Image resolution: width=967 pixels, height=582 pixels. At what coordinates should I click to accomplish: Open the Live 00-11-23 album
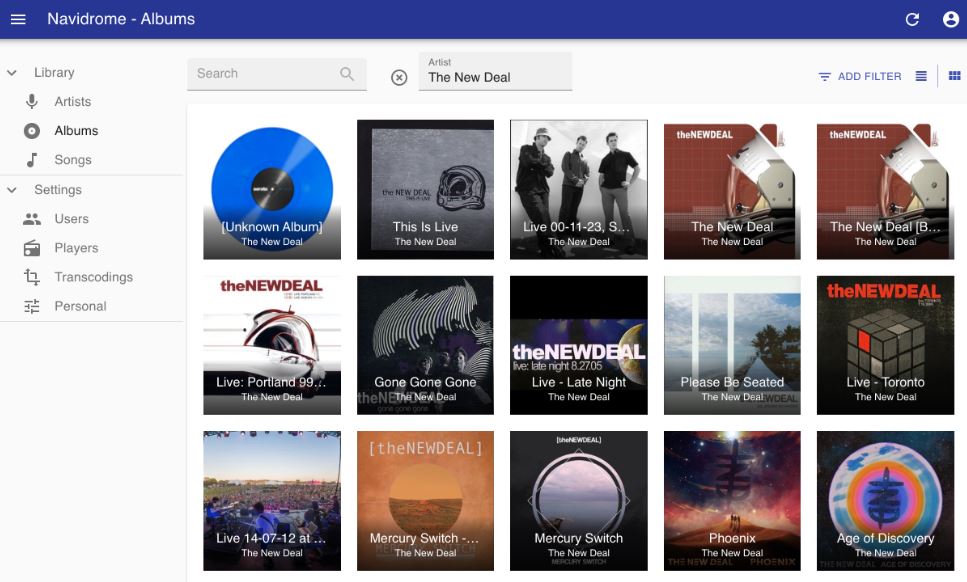click(x=578, y=189)
